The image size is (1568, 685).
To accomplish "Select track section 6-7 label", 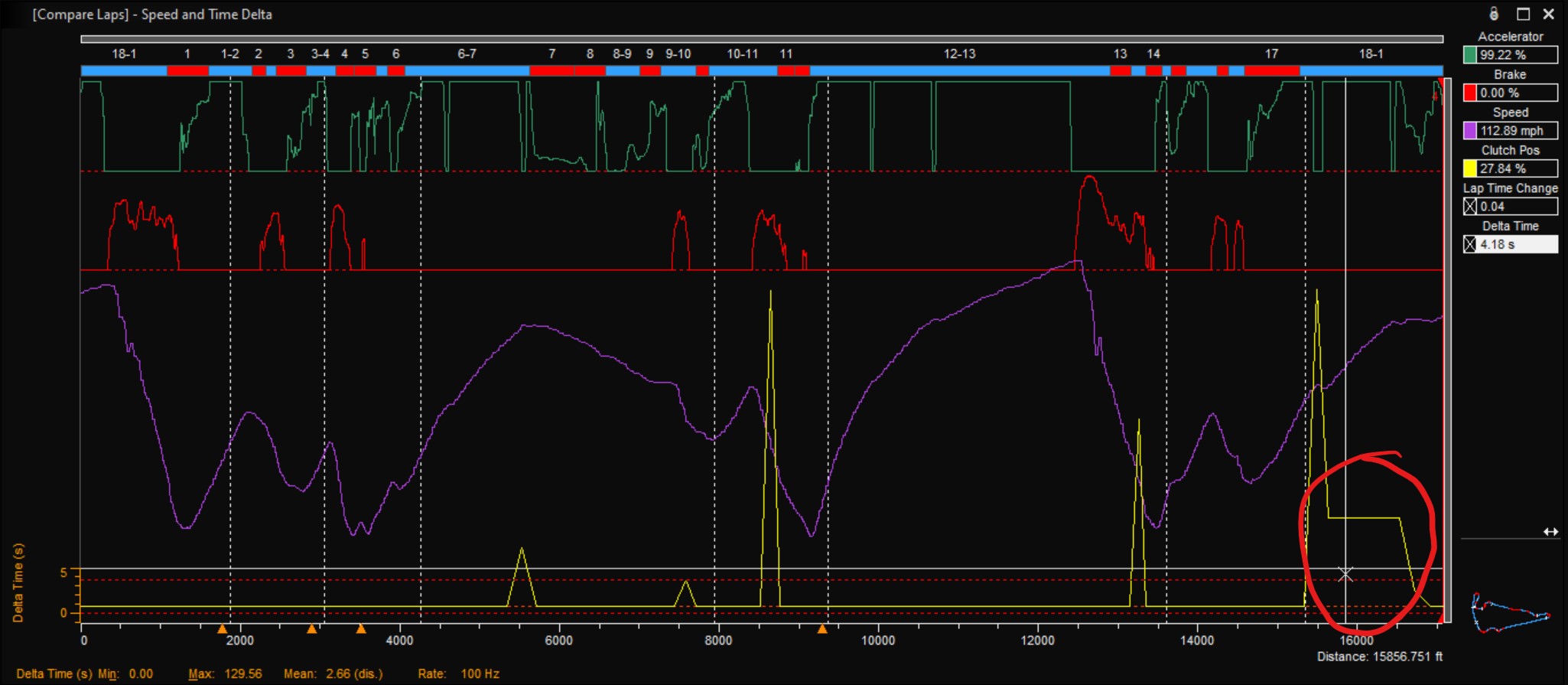I will pyautogui.click(x=467, y=54).
